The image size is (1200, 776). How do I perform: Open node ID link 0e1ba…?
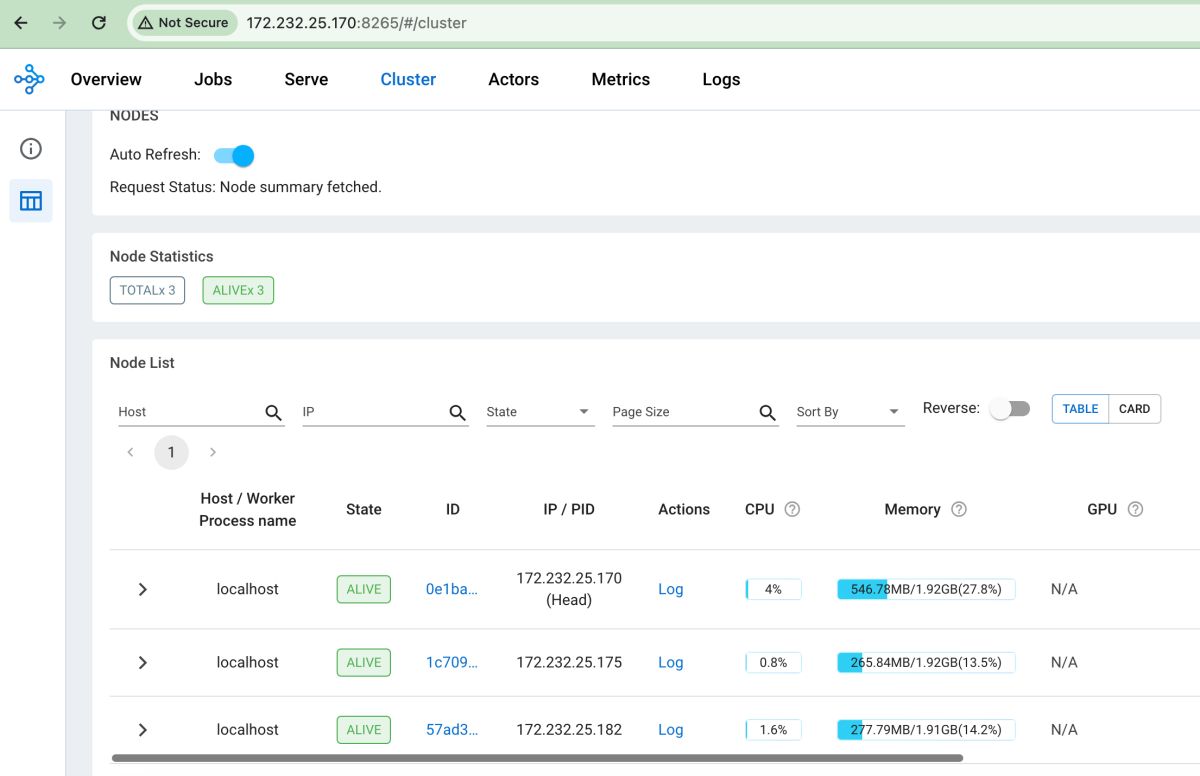click(x=451, y=589)
